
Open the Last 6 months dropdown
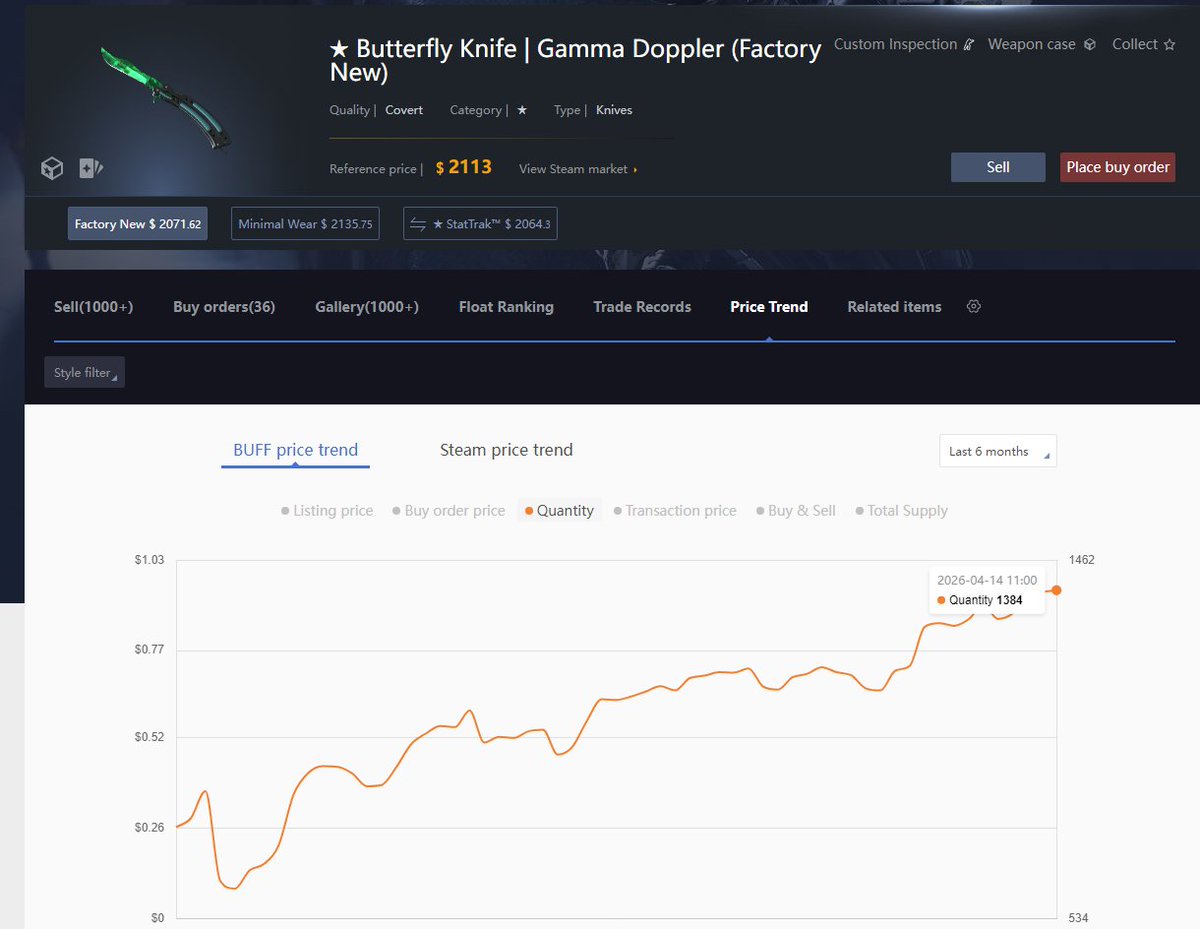996,451
